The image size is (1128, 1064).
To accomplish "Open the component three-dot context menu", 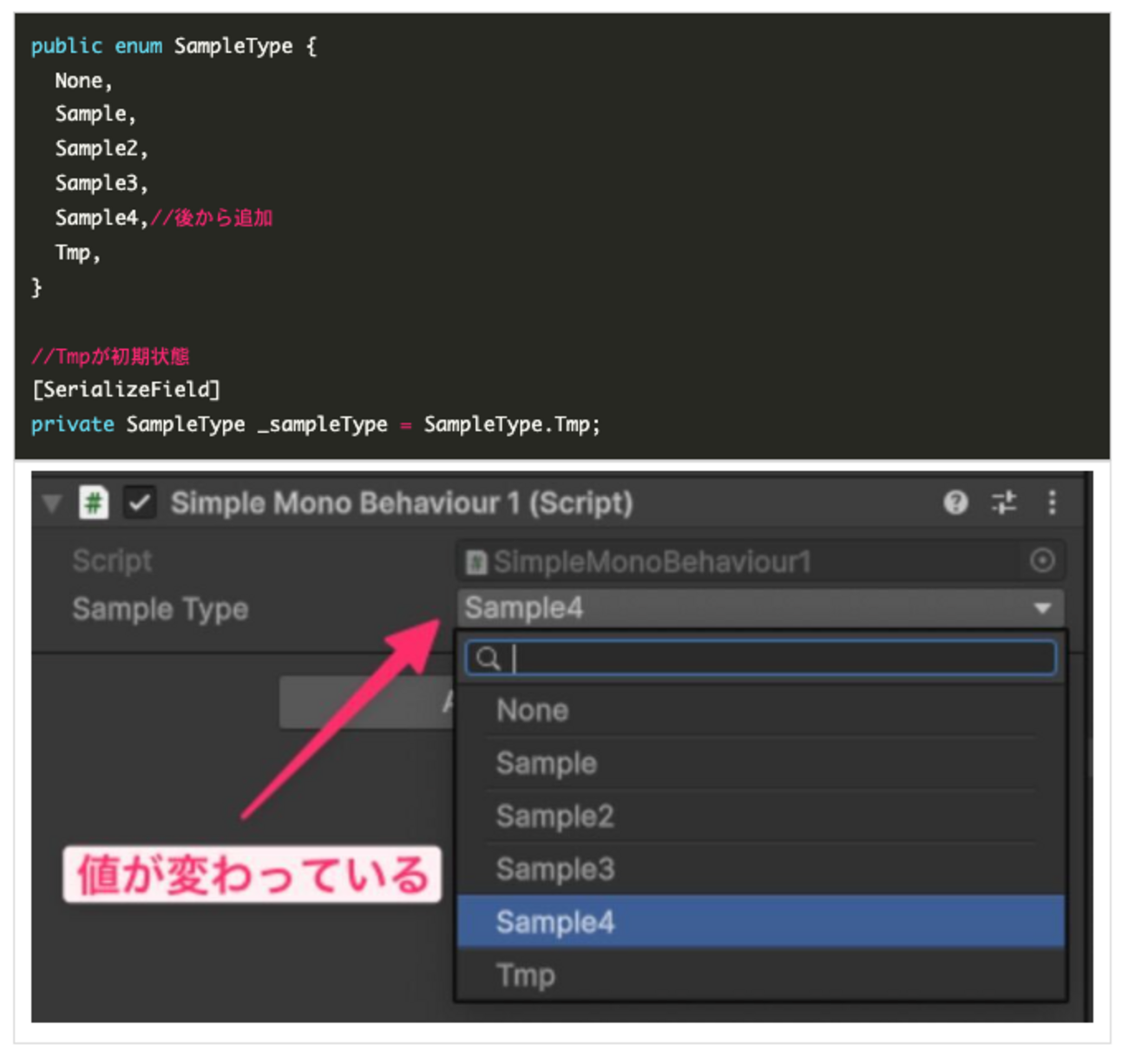I will click(1053, 502).
